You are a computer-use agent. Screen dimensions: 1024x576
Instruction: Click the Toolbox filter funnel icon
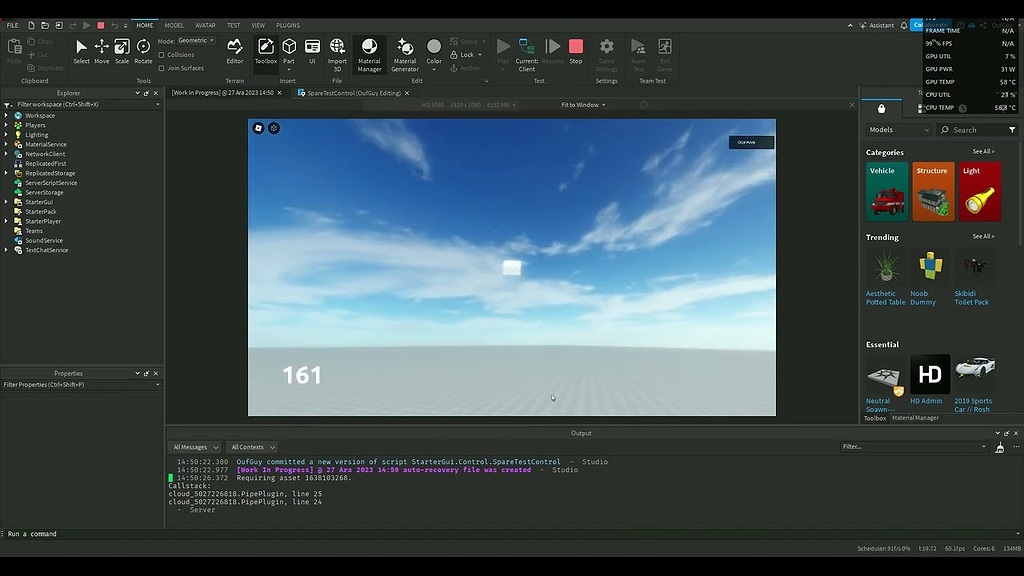[x=1012, y=130]
